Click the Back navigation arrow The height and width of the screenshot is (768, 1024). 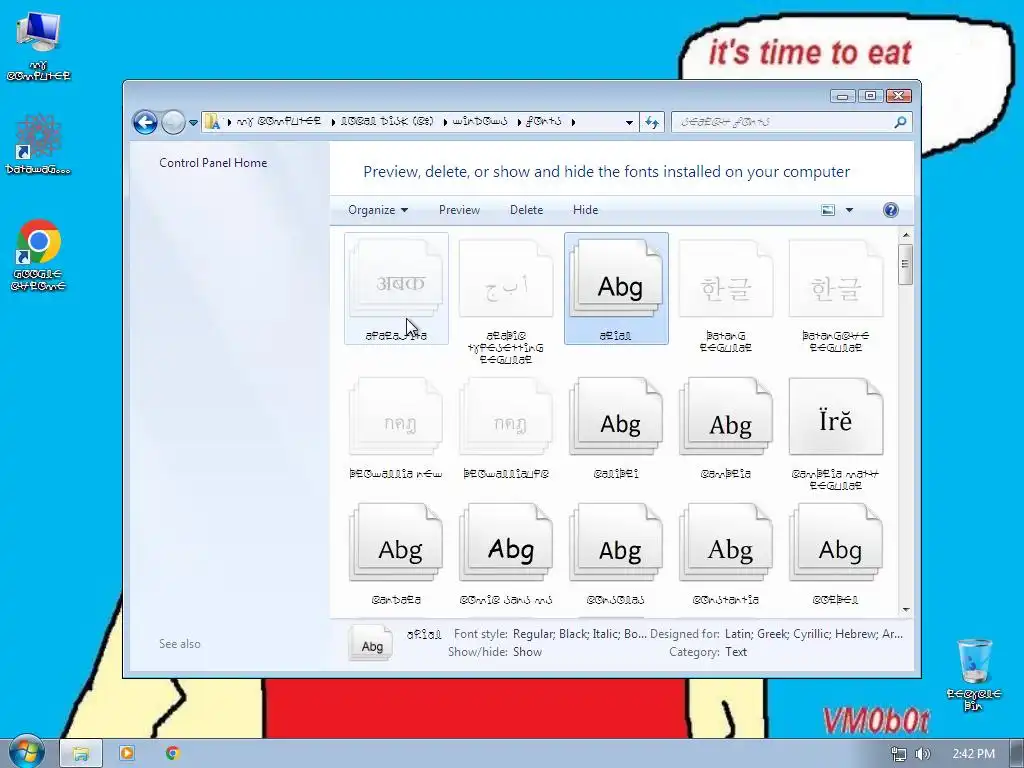pos(145,122)
